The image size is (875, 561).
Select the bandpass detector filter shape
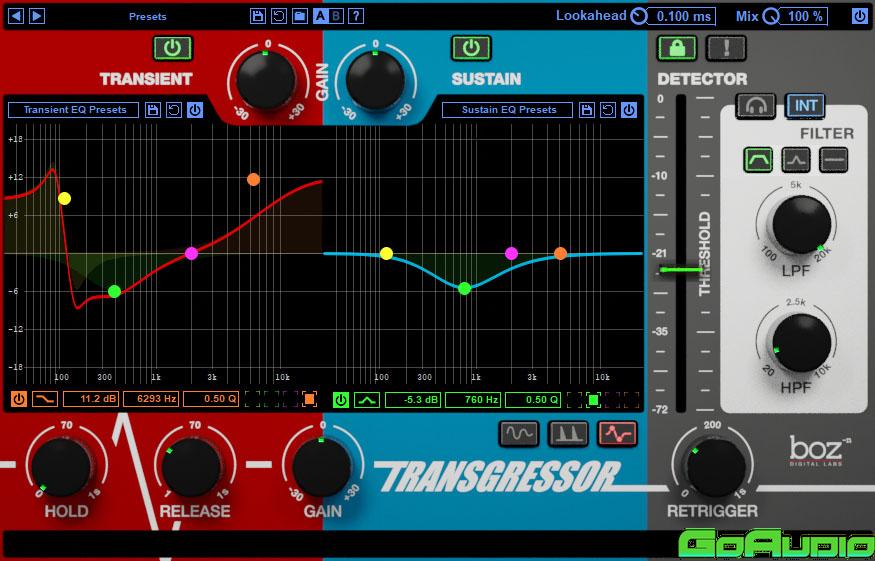coord(758,160)
